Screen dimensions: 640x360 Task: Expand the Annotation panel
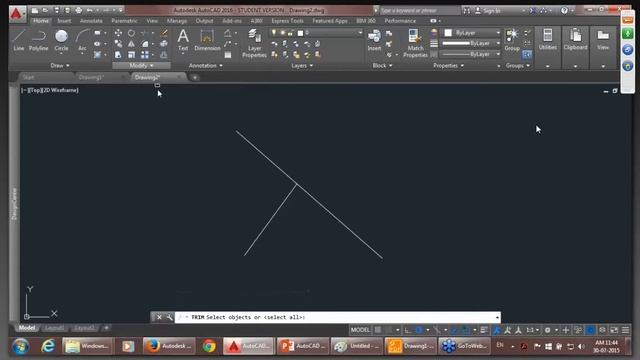pos(206,65)
